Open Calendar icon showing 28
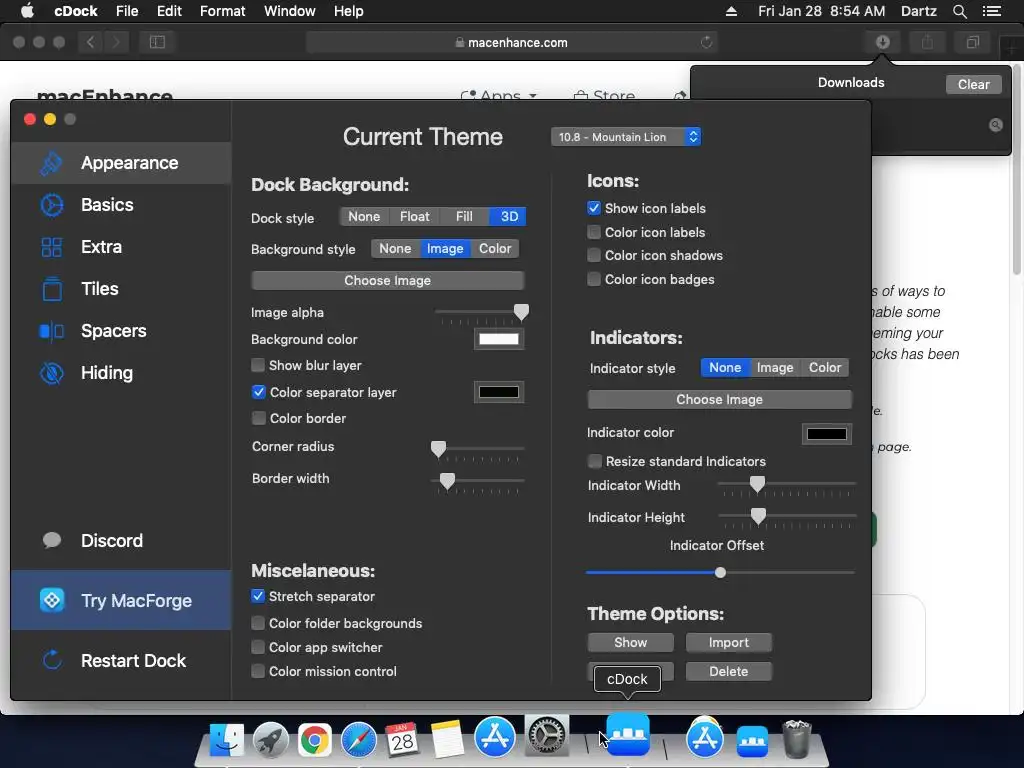Image resolution: width=1024 pixels, height=768 pixels. tap(402, 740)
